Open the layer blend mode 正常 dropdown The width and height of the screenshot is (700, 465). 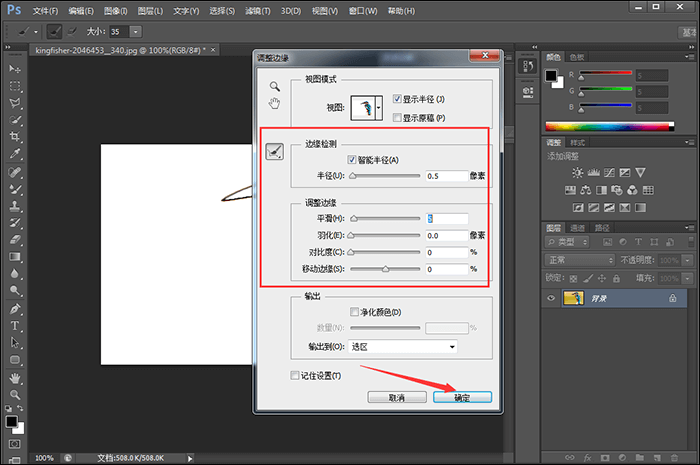pos(579,260)
